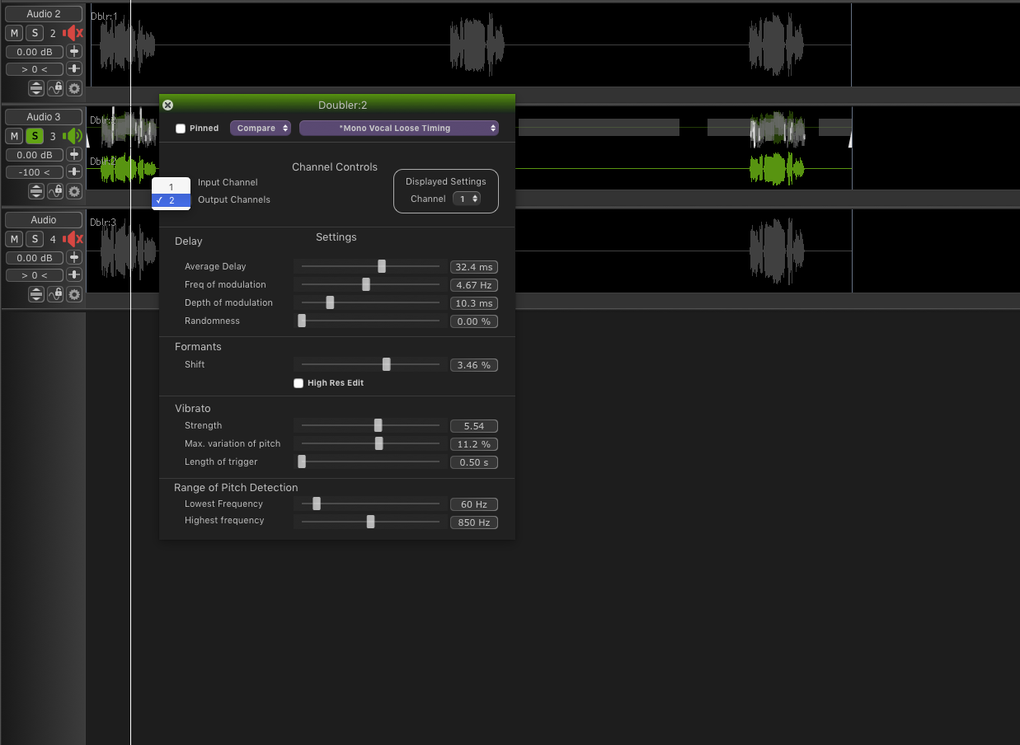Choose option 1 in the open channel popup
The width and height of the screenshot is (1020, 745).
click(x=171, y=187)
